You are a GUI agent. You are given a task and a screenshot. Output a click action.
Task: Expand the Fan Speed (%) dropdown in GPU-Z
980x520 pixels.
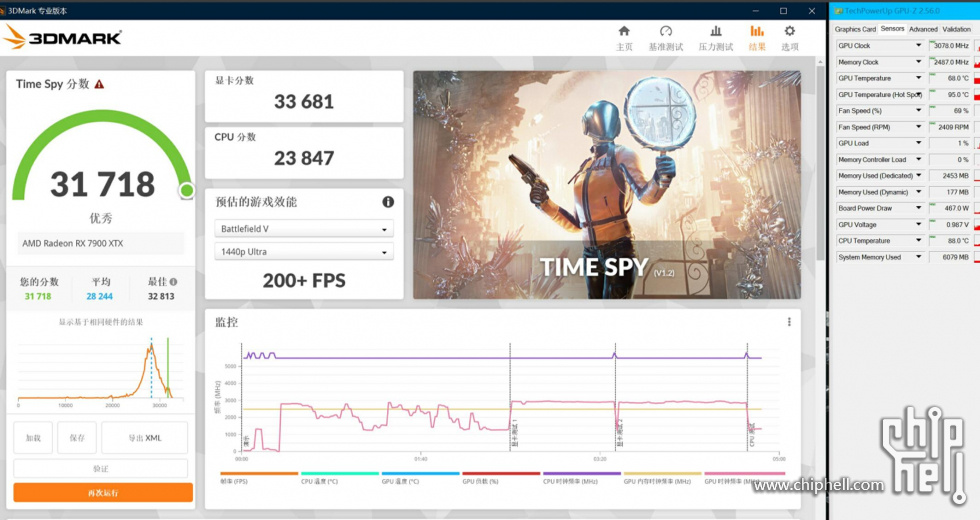(x=918, y=111)
